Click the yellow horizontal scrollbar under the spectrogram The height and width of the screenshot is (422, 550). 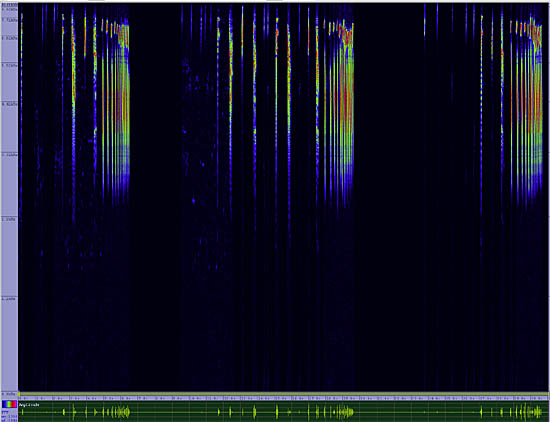[x=284, y=394]
